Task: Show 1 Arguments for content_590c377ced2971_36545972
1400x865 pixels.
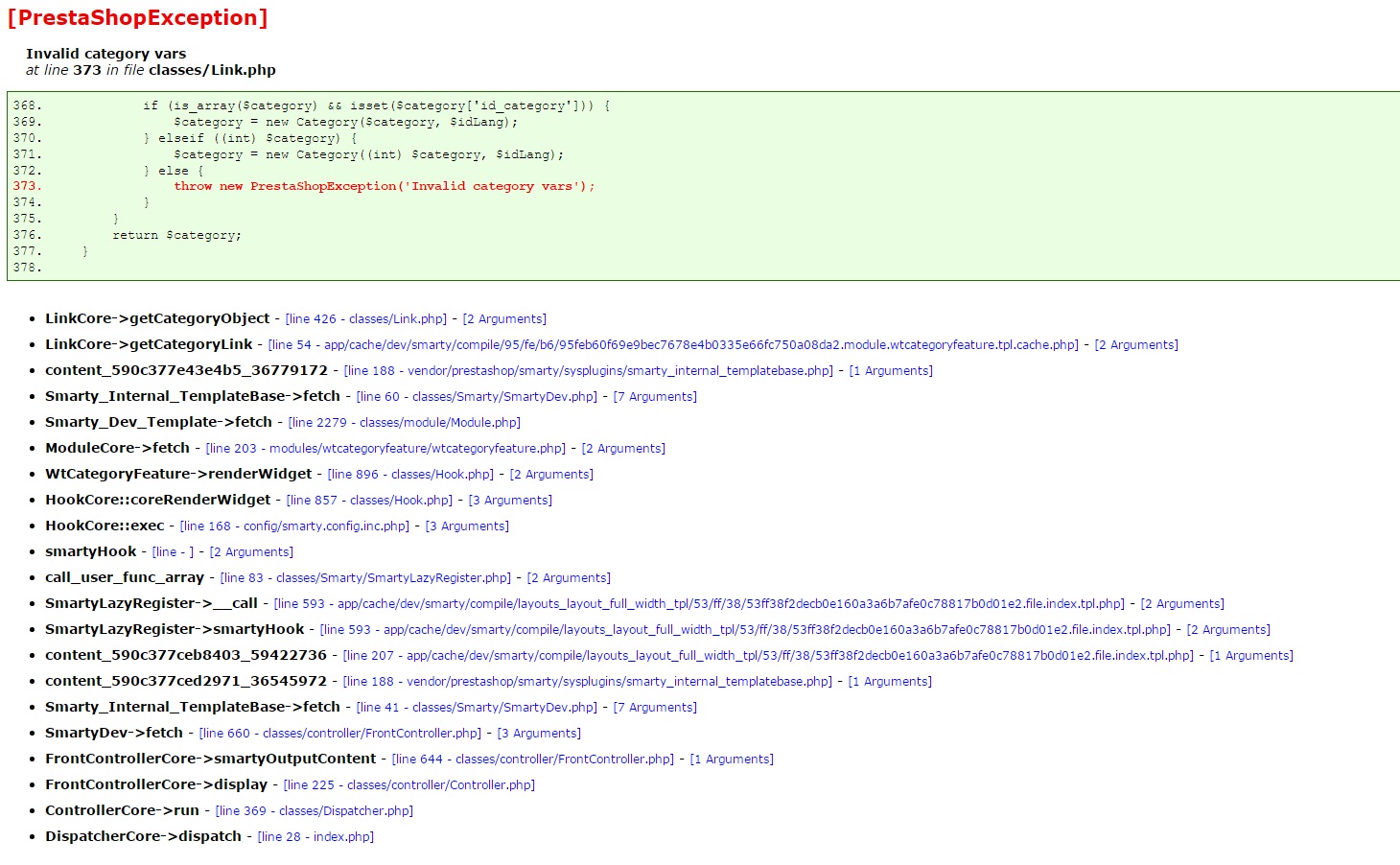Action: (890, 682)
